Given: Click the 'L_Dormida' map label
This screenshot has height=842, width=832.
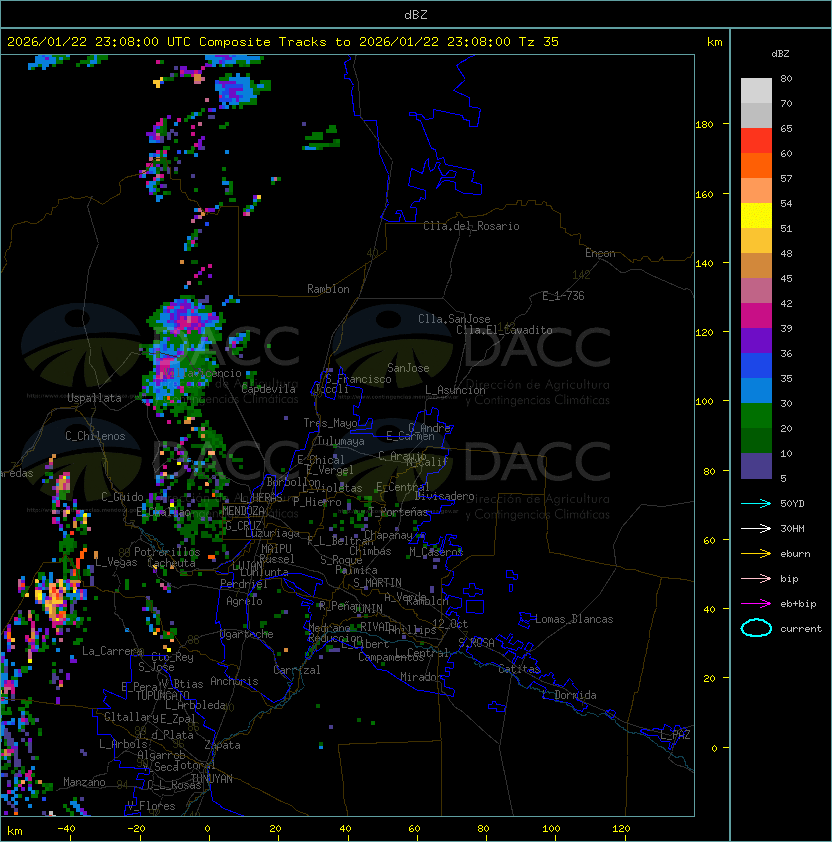Looking at the screenshot, I should [569, 695].
